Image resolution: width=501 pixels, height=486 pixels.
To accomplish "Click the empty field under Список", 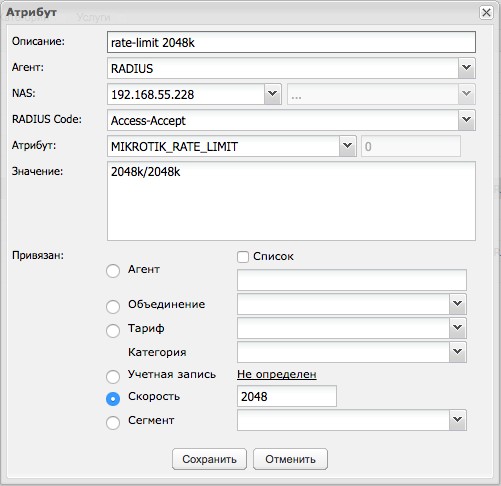I will tap(352, 280).
